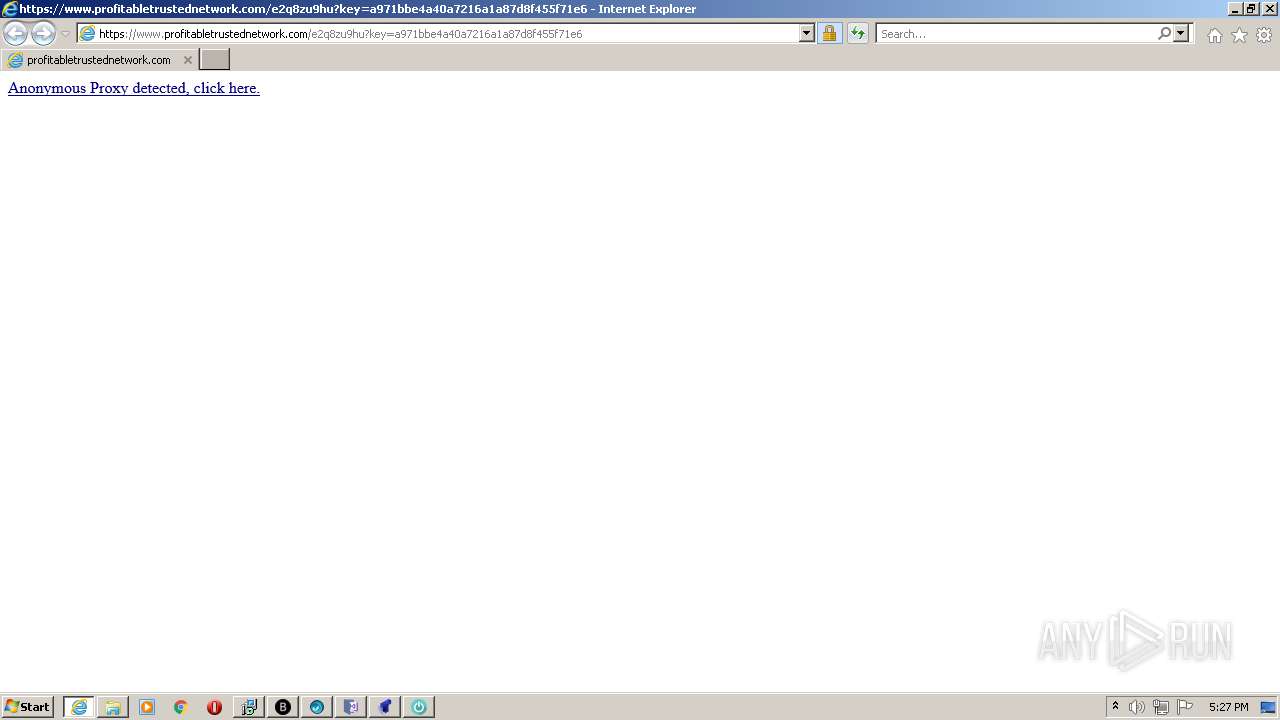Image resolution: width=1280 pixels, height=720 pixels.
Task: Launch Opera browser from taskbar
Action: tap(214, 707)
